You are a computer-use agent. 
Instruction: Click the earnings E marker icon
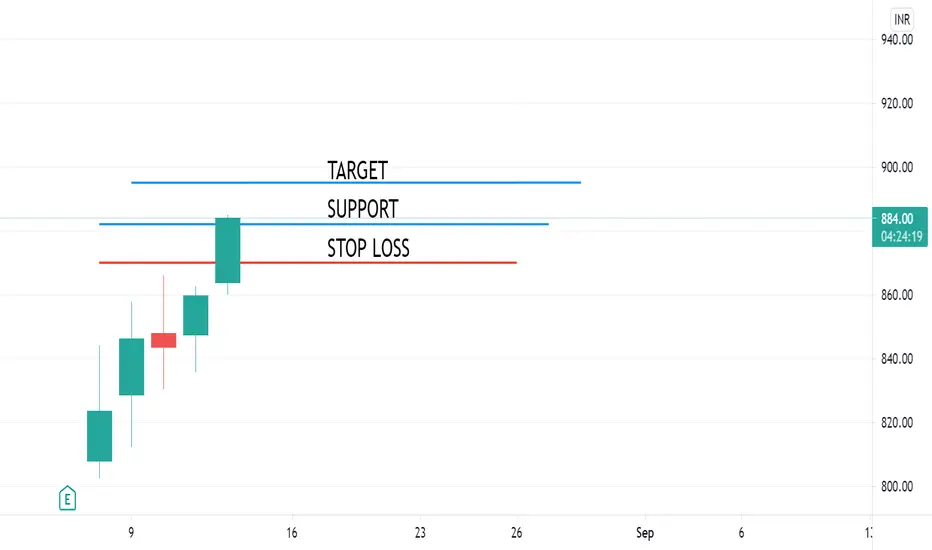67,498
